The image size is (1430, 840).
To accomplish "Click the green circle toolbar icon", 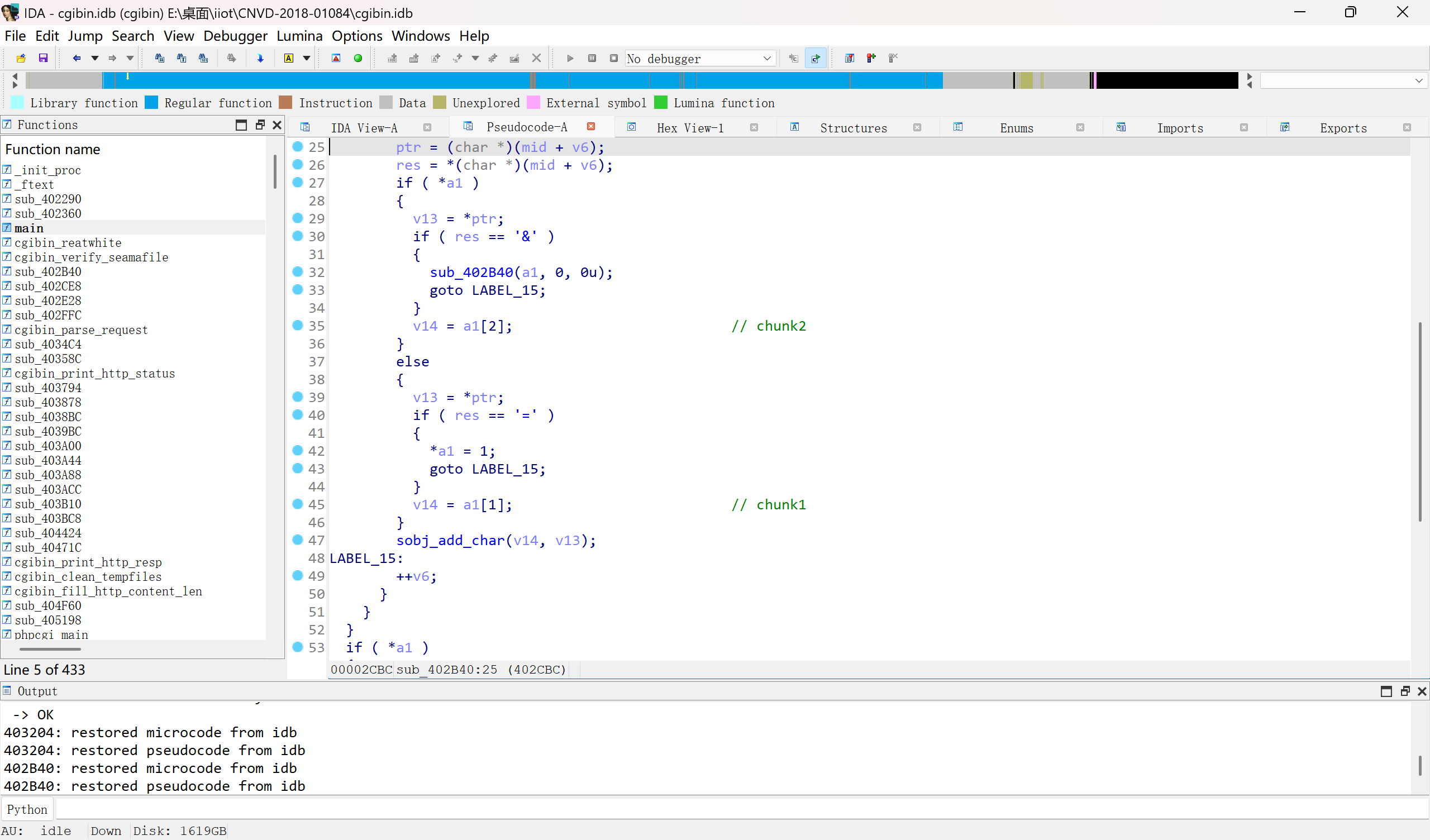I will [x=358, y=58].
